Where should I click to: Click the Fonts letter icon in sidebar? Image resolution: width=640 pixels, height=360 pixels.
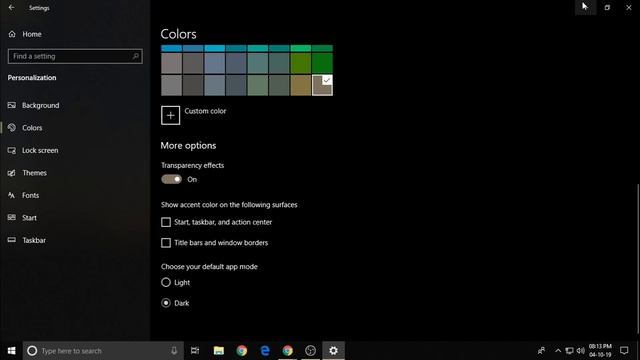(12, 195)
